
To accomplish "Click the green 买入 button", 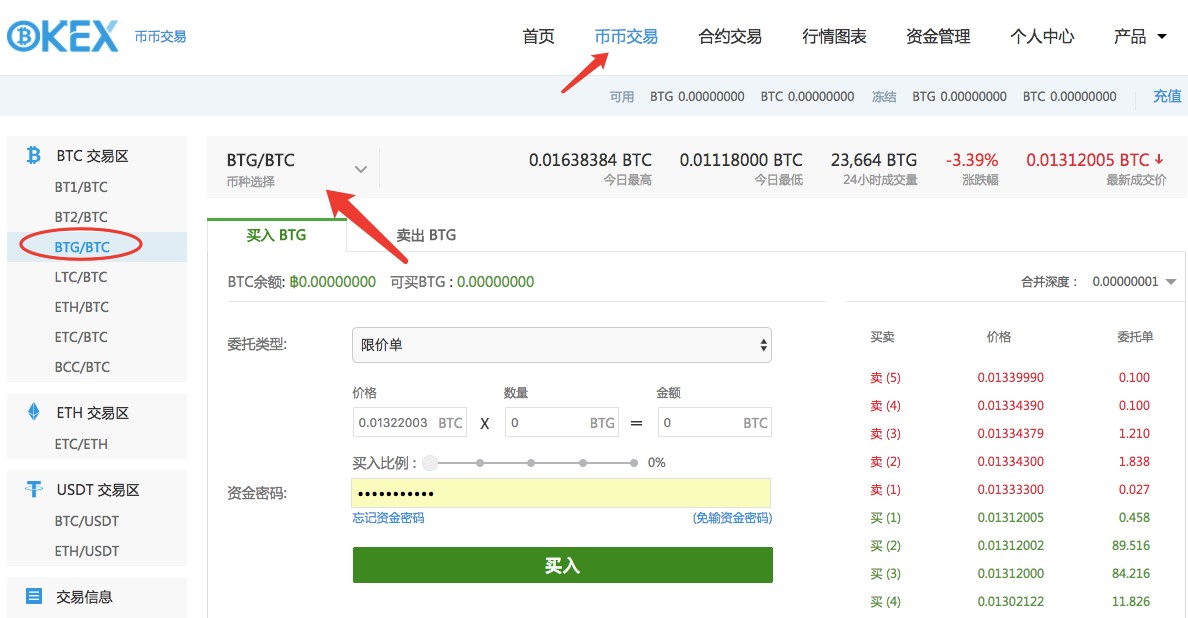I will [562, 565].
